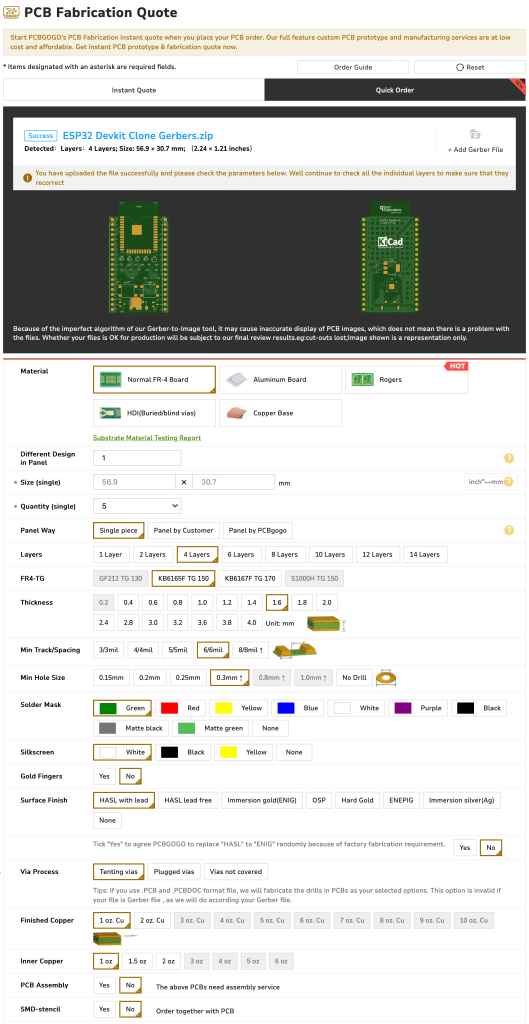Set Gold Fingers to Yes
The height and width of the screenshot is (1024, 529).
pos(103,776)
